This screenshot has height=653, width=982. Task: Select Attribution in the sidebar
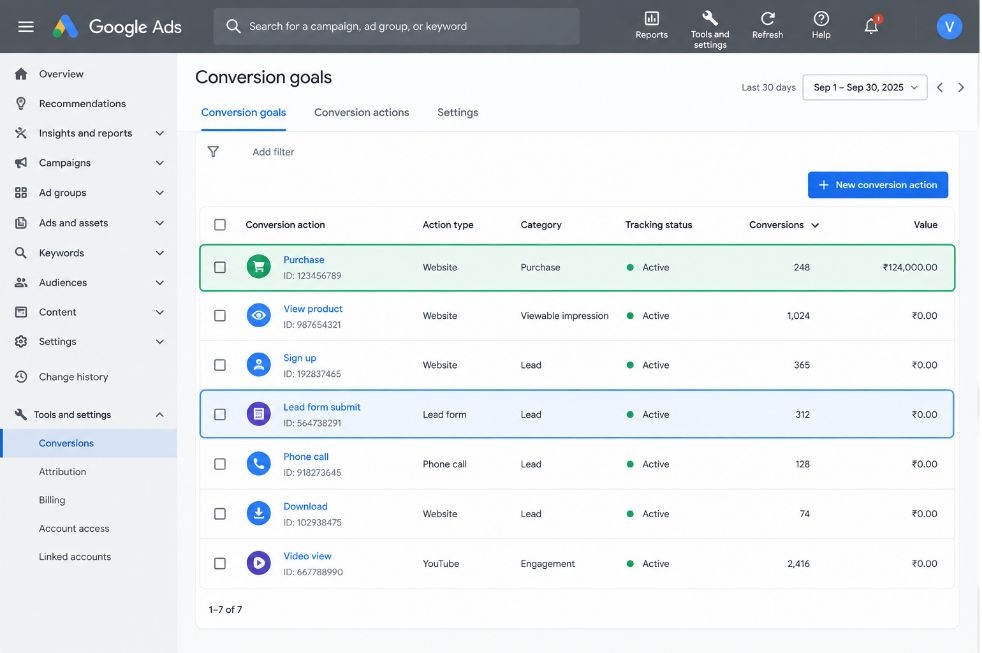[63, 471]
